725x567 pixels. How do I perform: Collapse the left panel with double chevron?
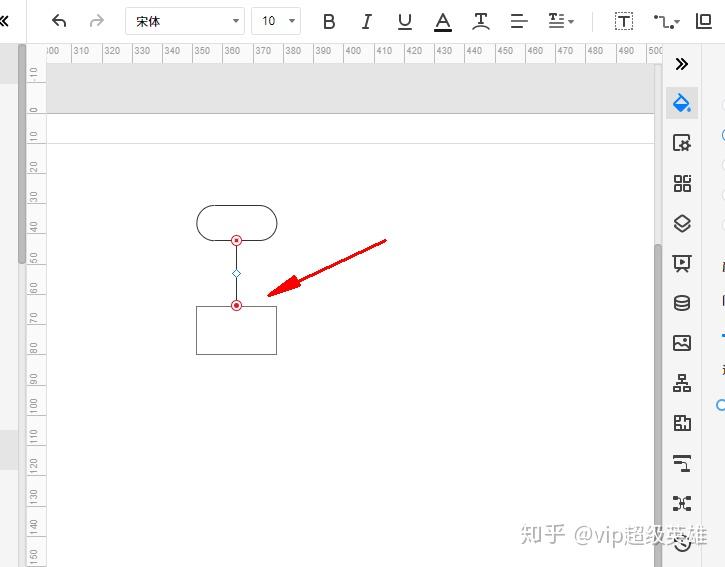[x=4, y=21]
